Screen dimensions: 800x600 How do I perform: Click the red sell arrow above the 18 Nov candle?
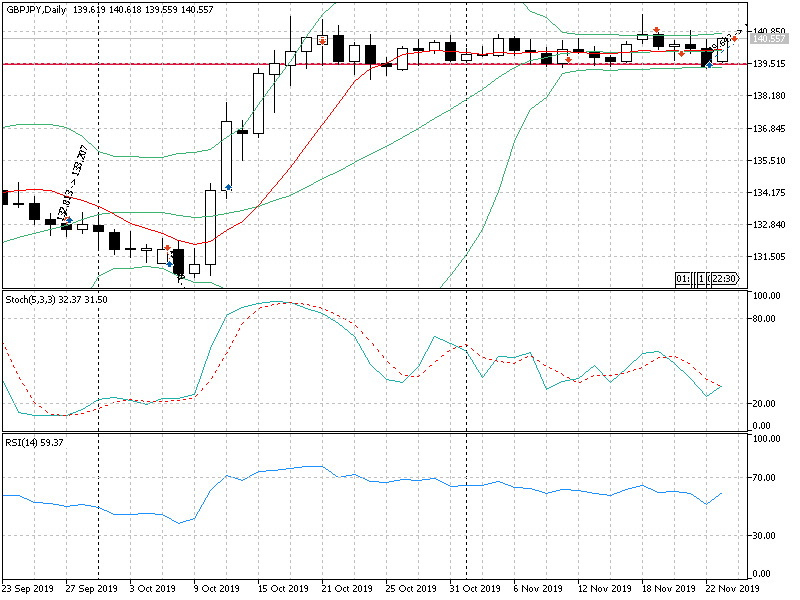click(656, 30)
